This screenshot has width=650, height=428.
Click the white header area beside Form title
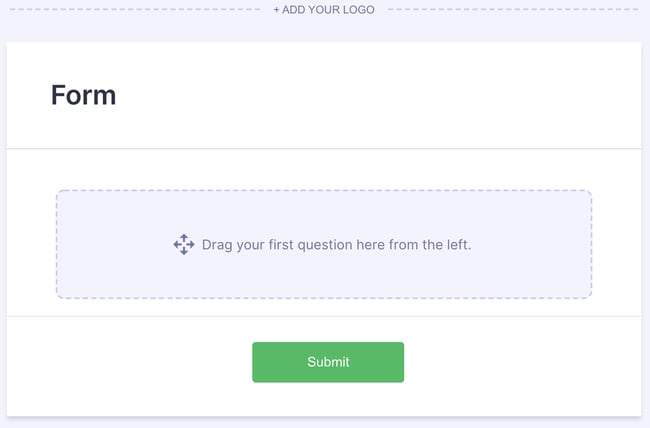coord(400,95)
